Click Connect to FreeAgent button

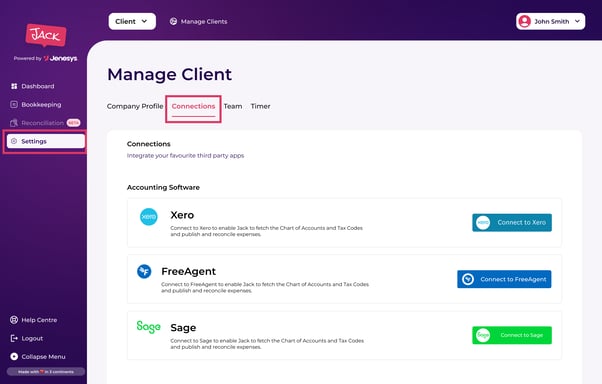504,279
